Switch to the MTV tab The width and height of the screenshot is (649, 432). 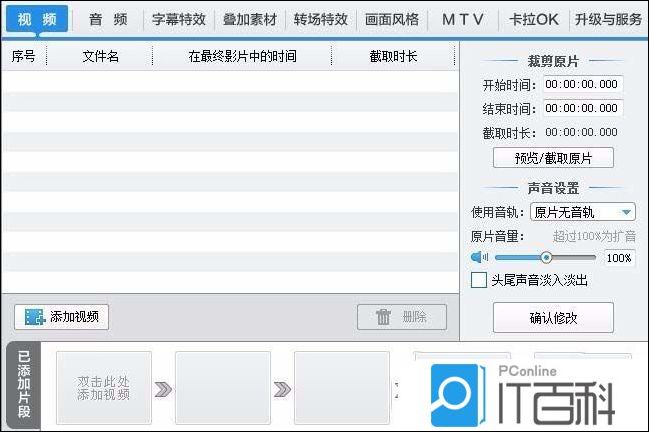463,19
